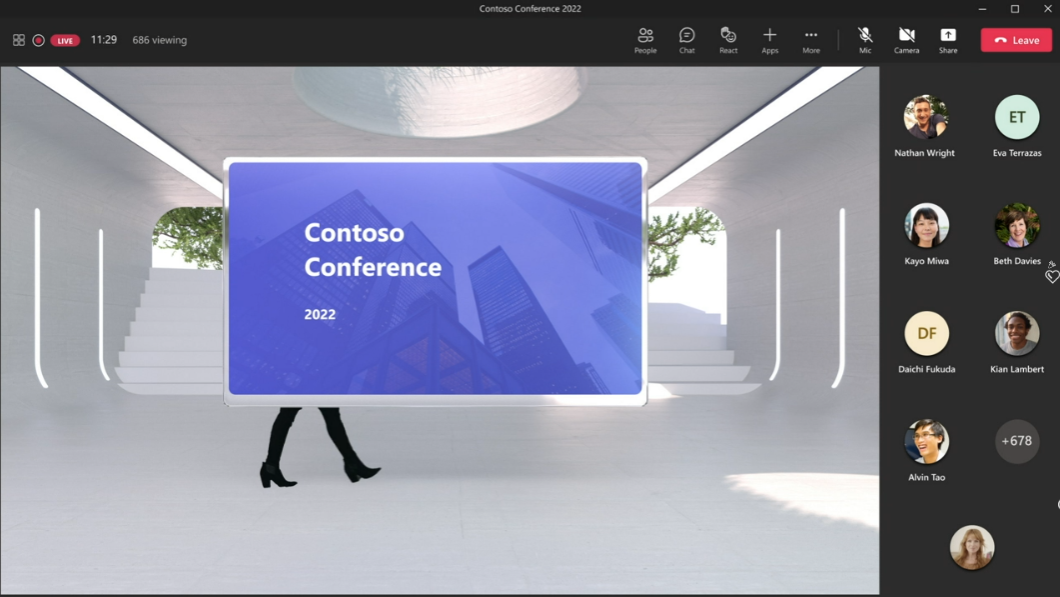Click the self-view avatar at bottom
The width and height of the screenshot is (1060, 597).
971,547
